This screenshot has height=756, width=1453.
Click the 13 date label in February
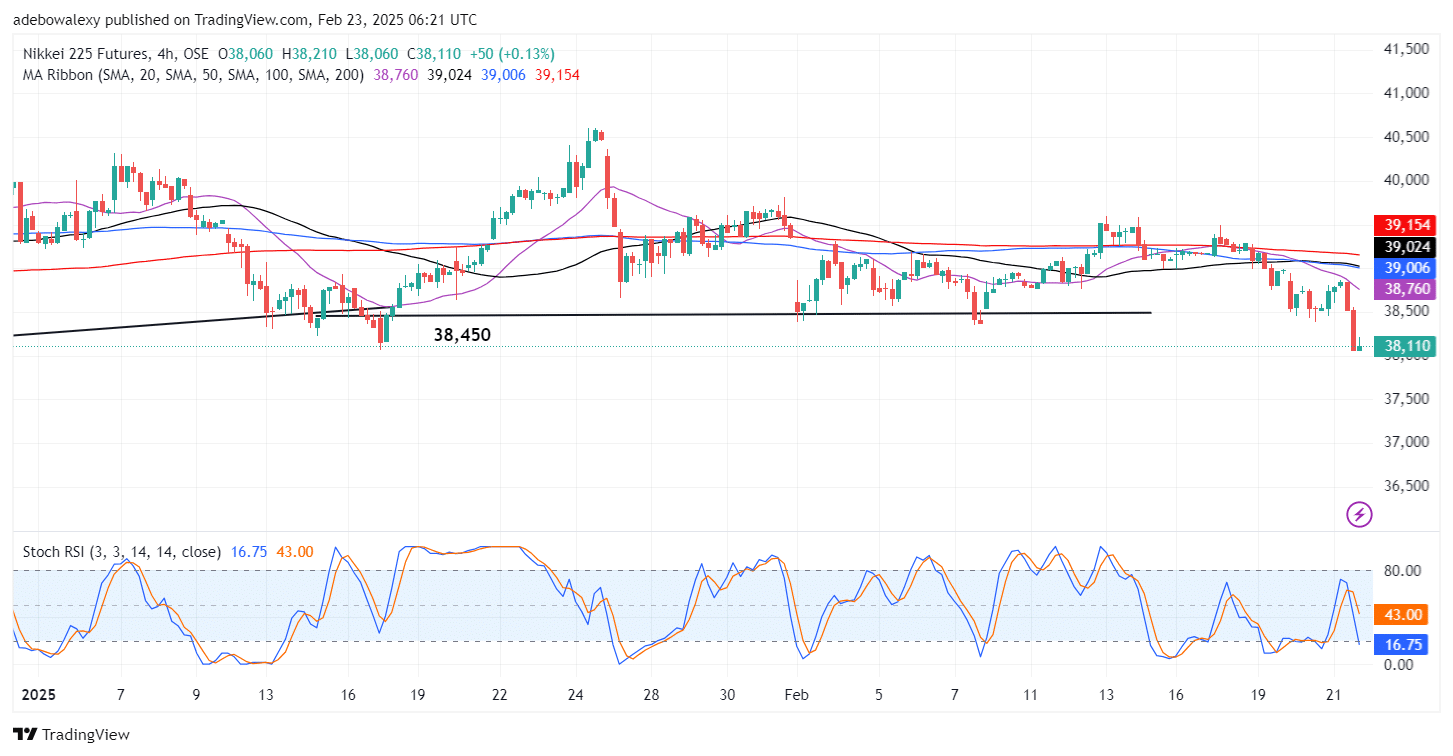point(1106,693)
